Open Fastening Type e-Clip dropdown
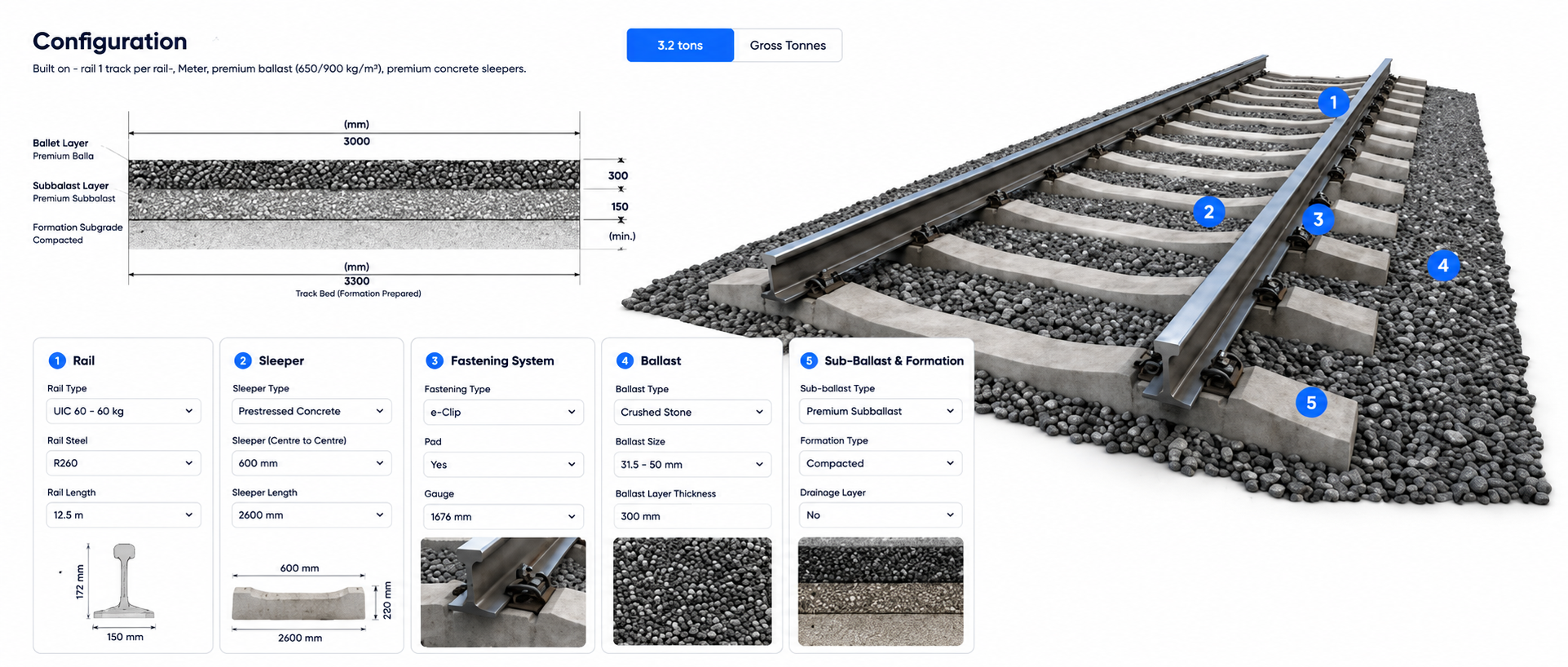 tap(503, 412)
